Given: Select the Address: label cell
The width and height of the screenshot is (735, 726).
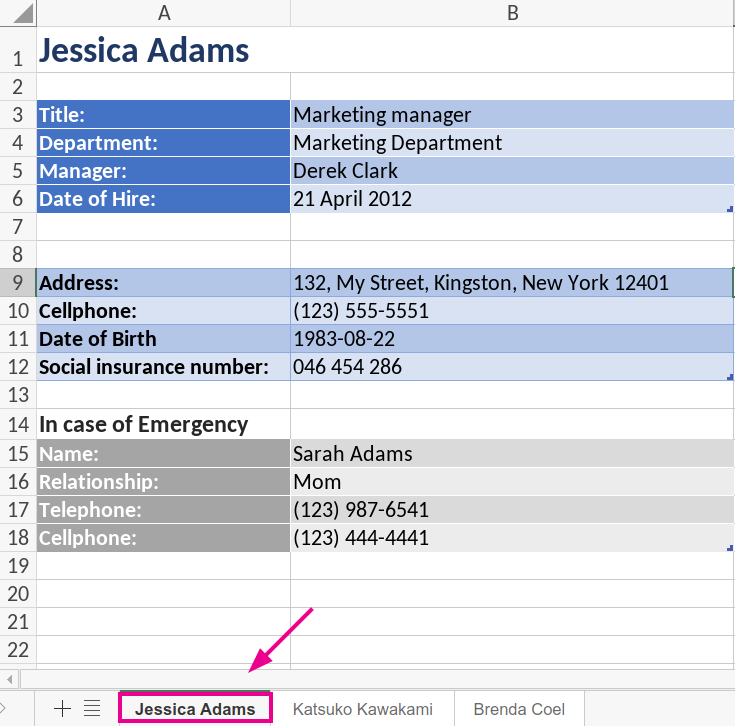Looking at the screenshot, I should click(x=164, y=283).
